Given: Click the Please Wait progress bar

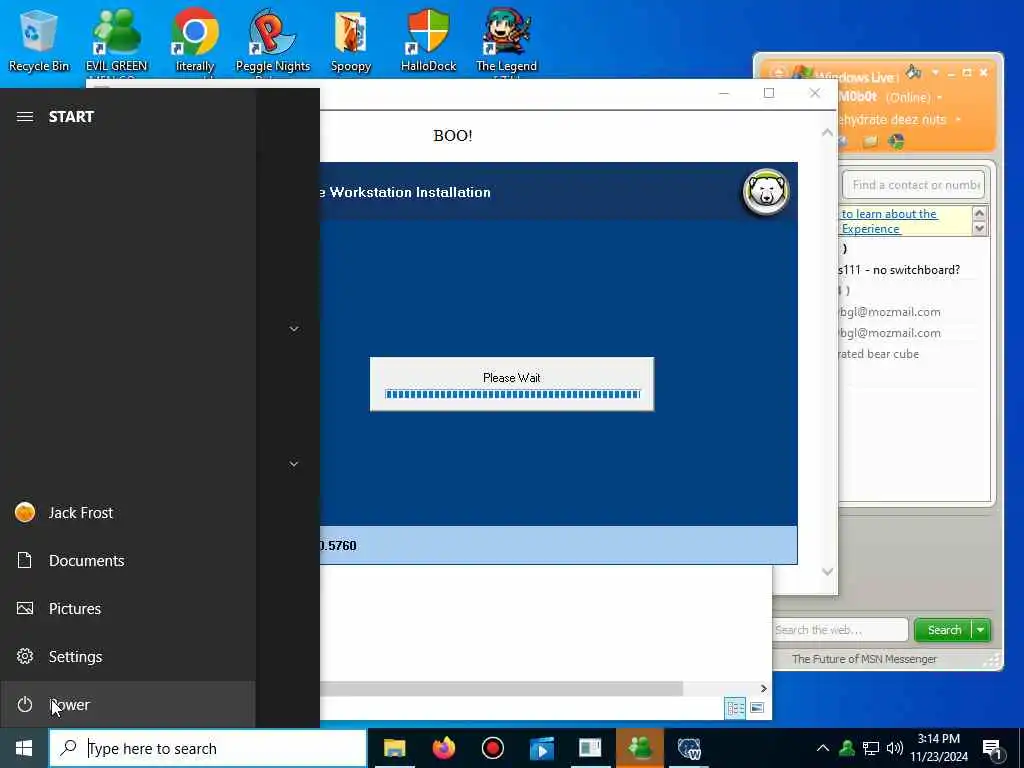Looking at the screenshot, I should pos(513,394).
